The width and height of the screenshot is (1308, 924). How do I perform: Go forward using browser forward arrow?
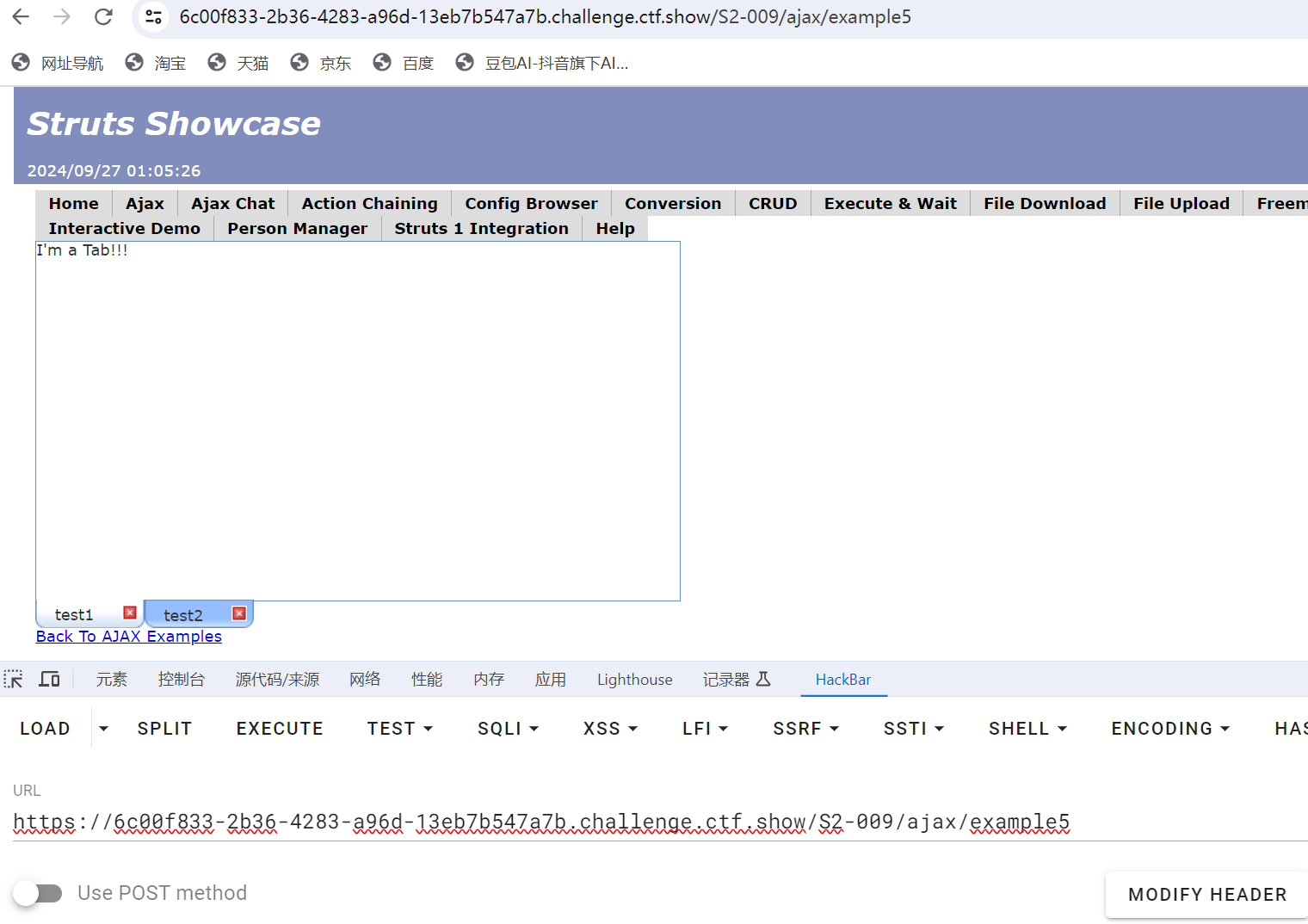point(62,16)
